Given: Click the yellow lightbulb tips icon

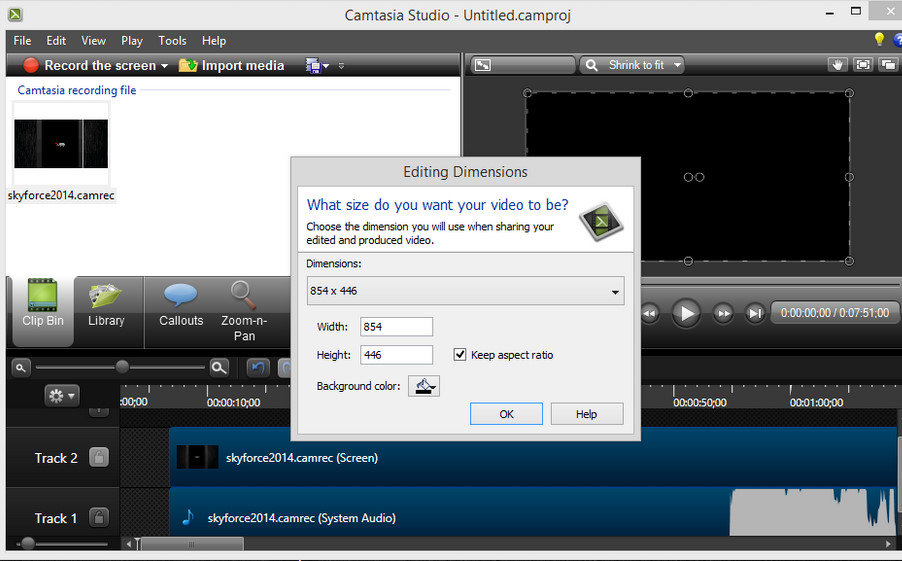Looking at the screenshot, I should point(879,39).
